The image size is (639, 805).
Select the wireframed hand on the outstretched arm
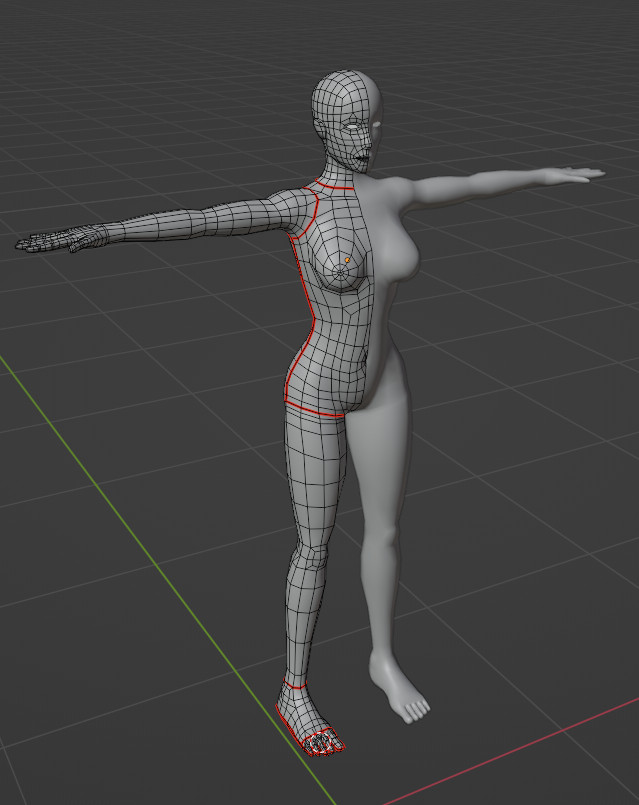tap(62, 240)
